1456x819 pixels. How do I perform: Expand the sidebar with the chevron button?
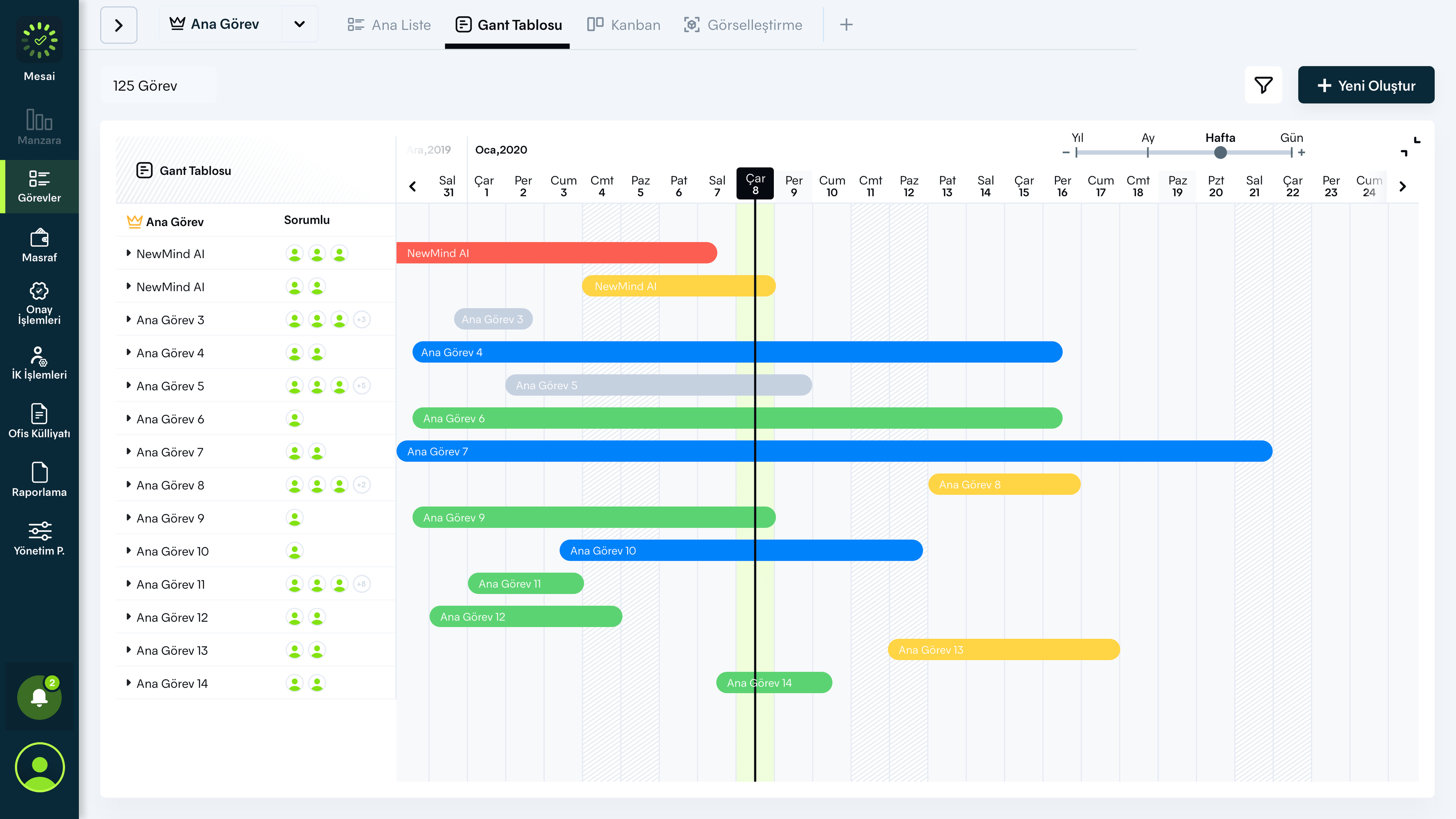119,25
